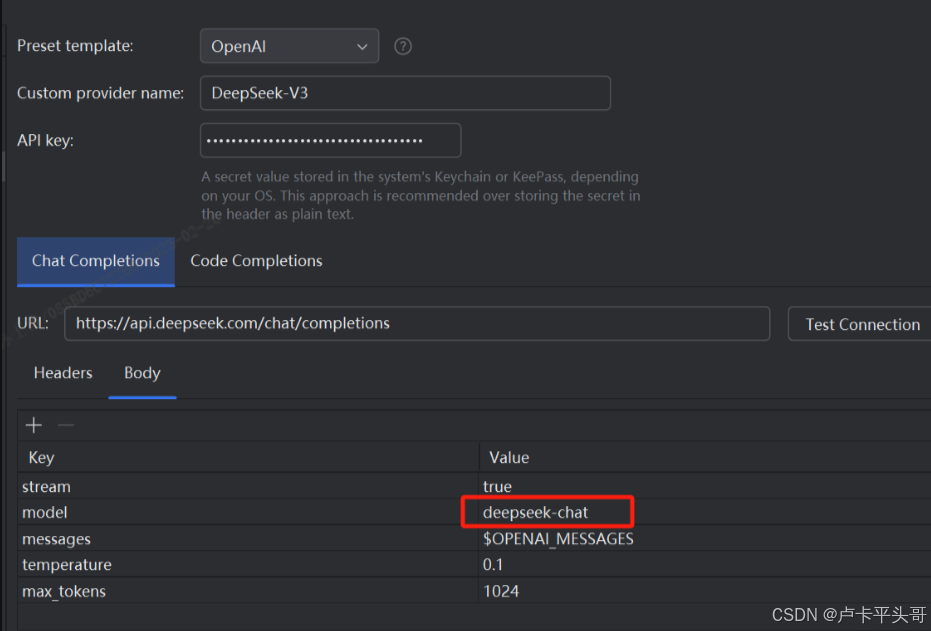Select the max_tokens key cell
Screen dimensions: 931x631
point(248,591)
